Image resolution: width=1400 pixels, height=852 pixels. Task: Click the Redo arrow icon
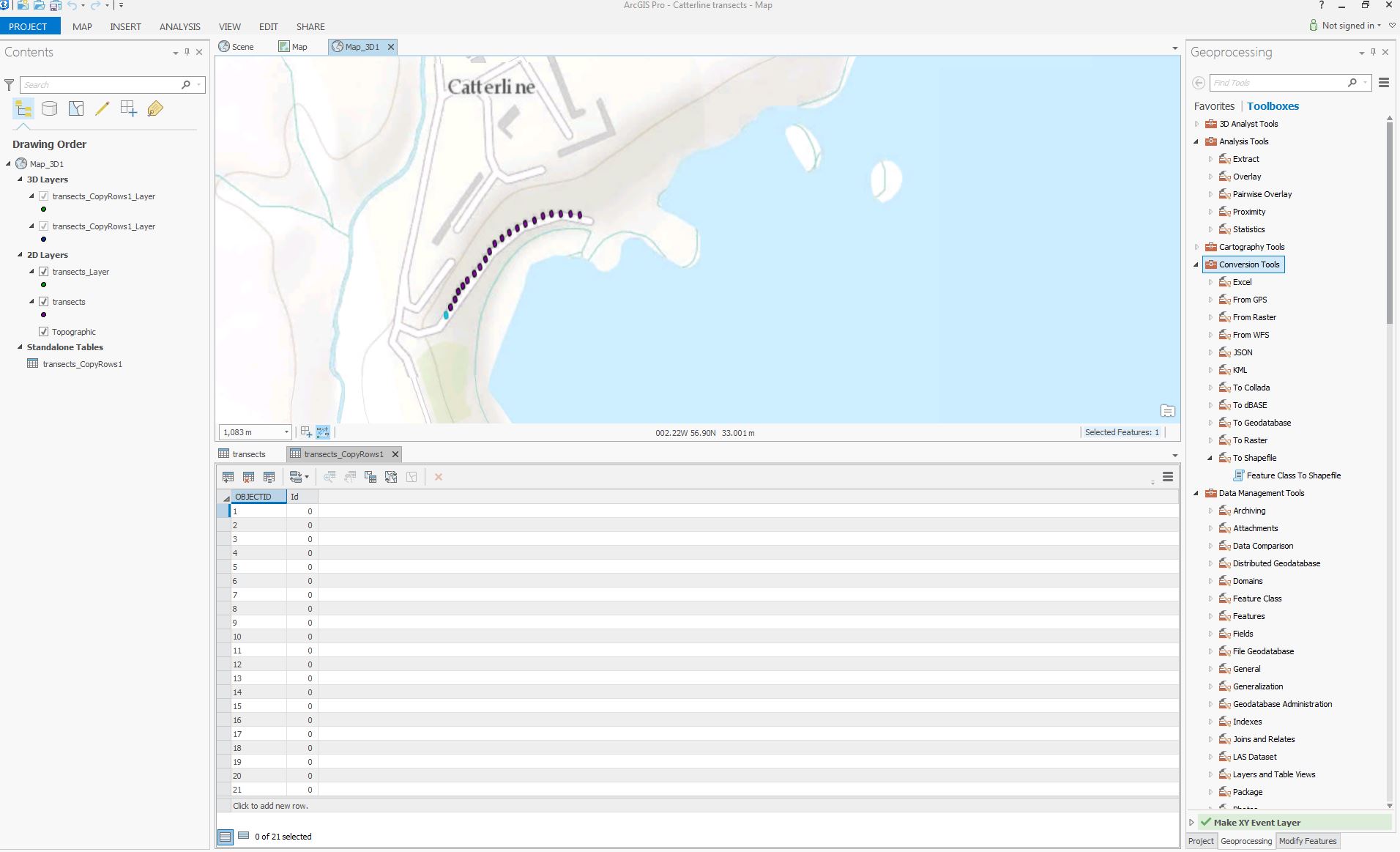pos(95,5)
